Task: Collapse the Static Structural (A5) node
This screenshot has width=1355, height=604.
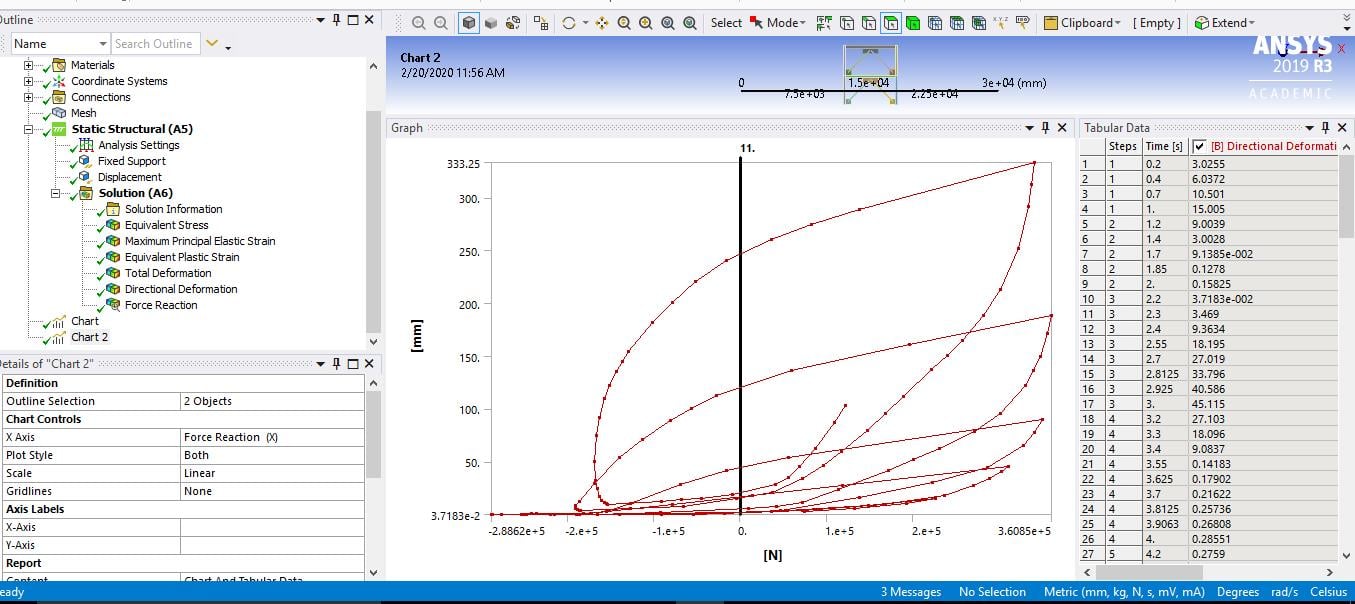Action: (x=29, y=129)
